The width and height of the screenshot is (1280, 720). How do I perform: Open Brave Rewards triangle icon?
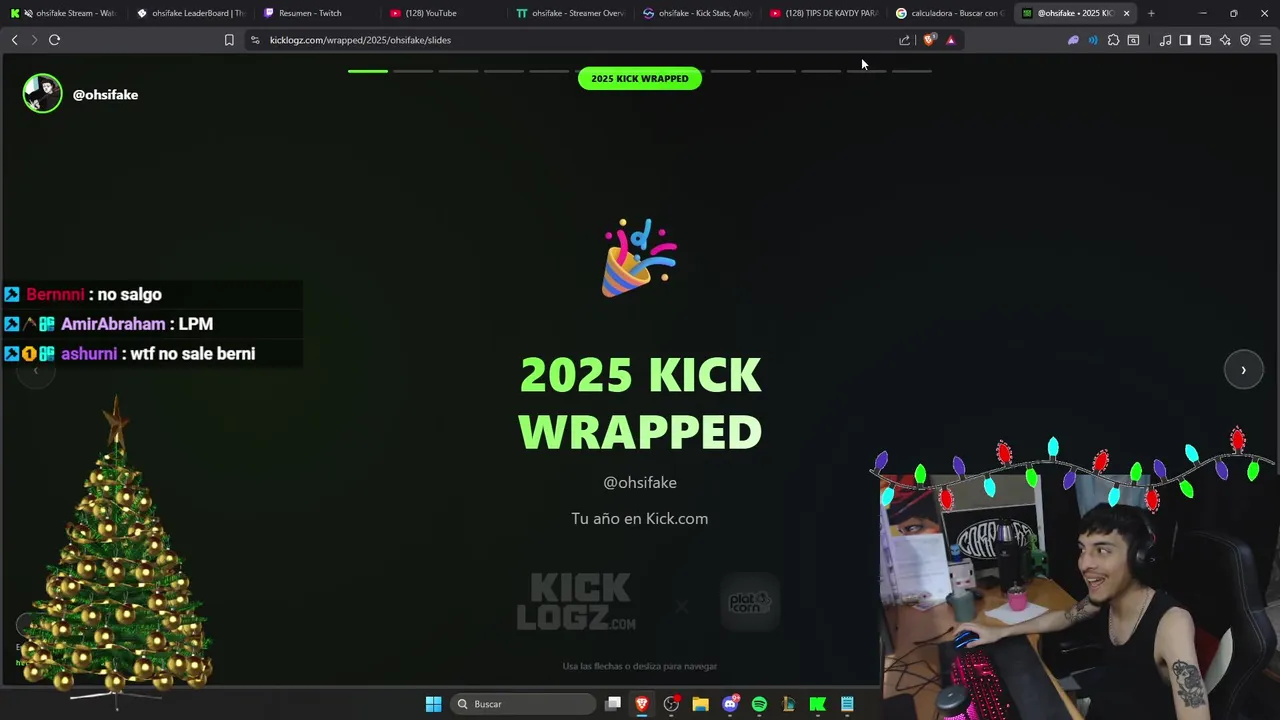click(950, 40)
